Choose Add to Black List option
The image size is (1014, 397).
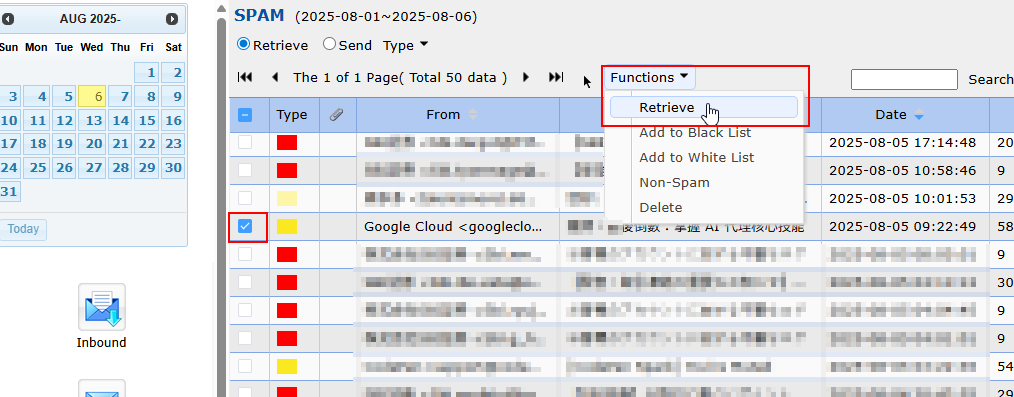click(695, 133)
